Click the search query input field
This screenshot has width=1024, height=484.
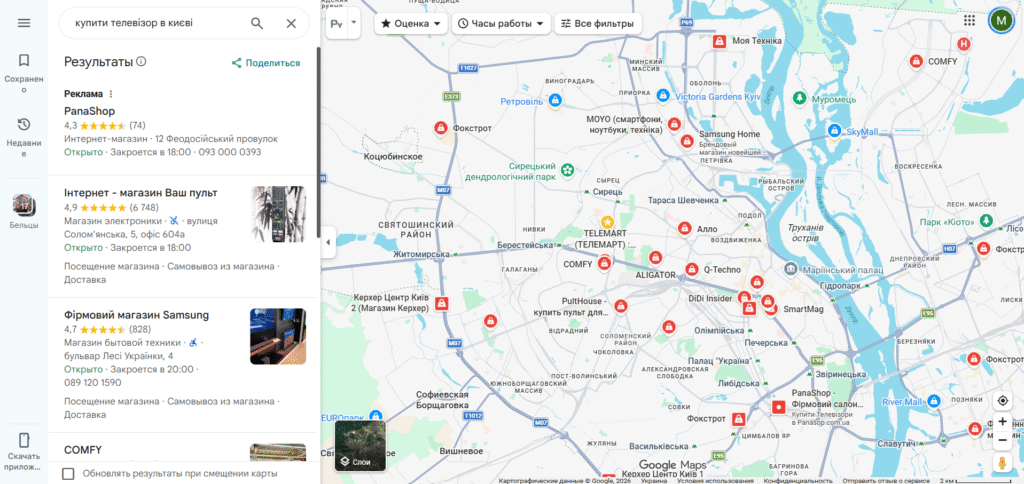(157, 24)
